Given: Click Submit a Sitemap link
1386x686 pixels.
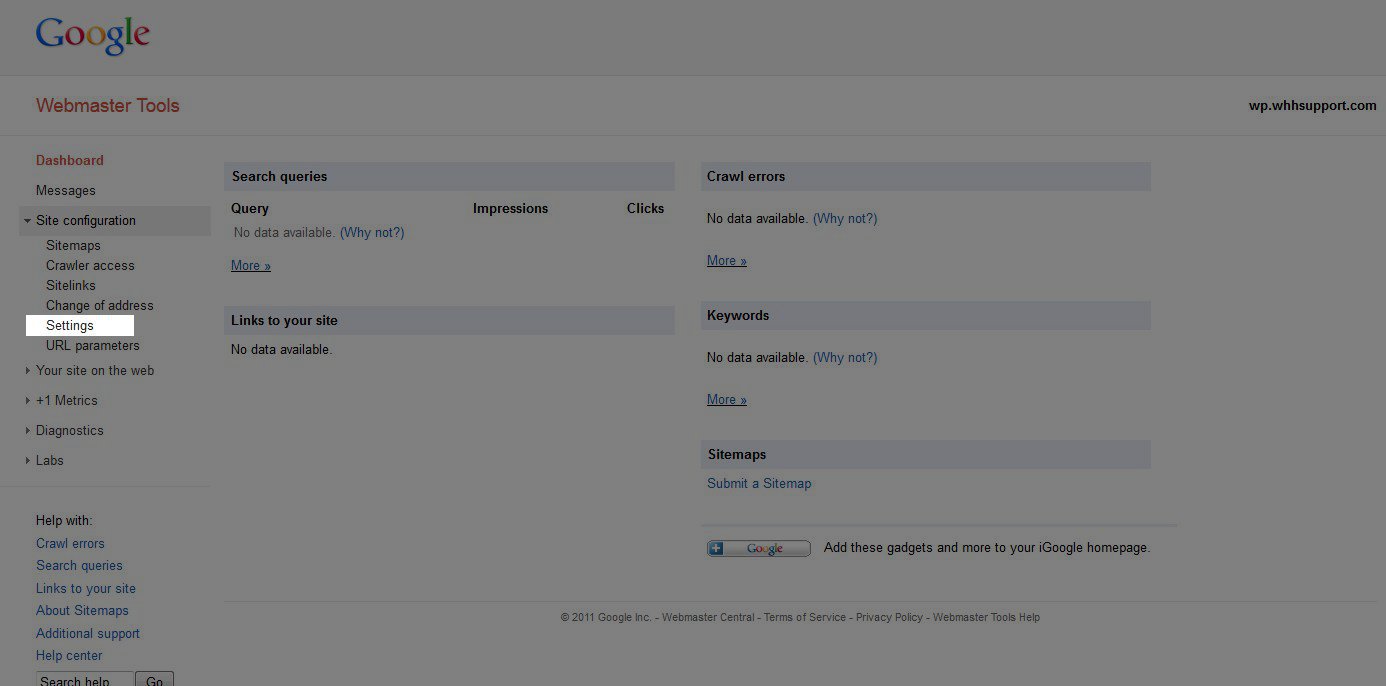Looking at the screenshot, I should (x=759, y=483).
